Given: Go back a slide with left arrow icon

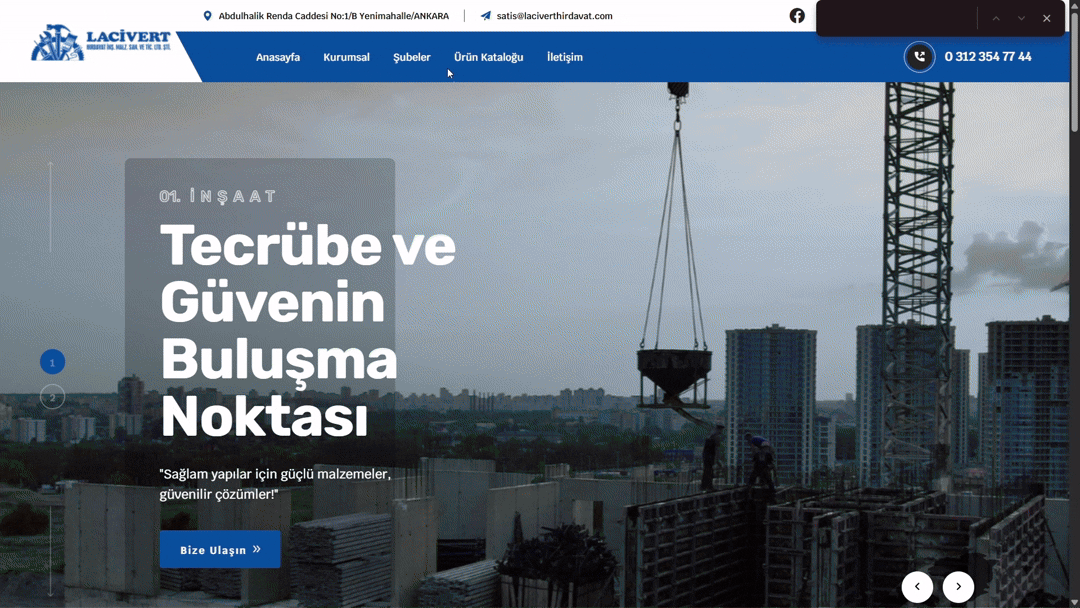Looking at the screenshot, I should (917, 587).
